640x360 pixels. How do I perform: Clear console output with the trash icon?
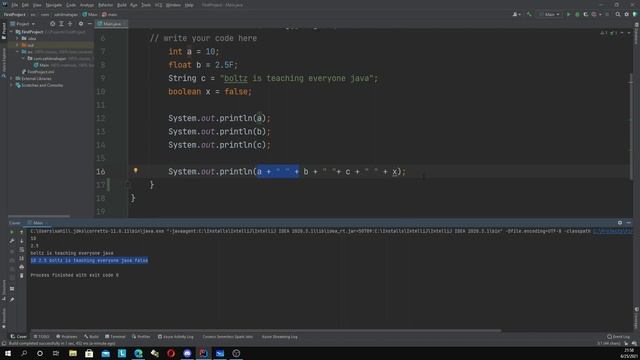click(22, 276)
